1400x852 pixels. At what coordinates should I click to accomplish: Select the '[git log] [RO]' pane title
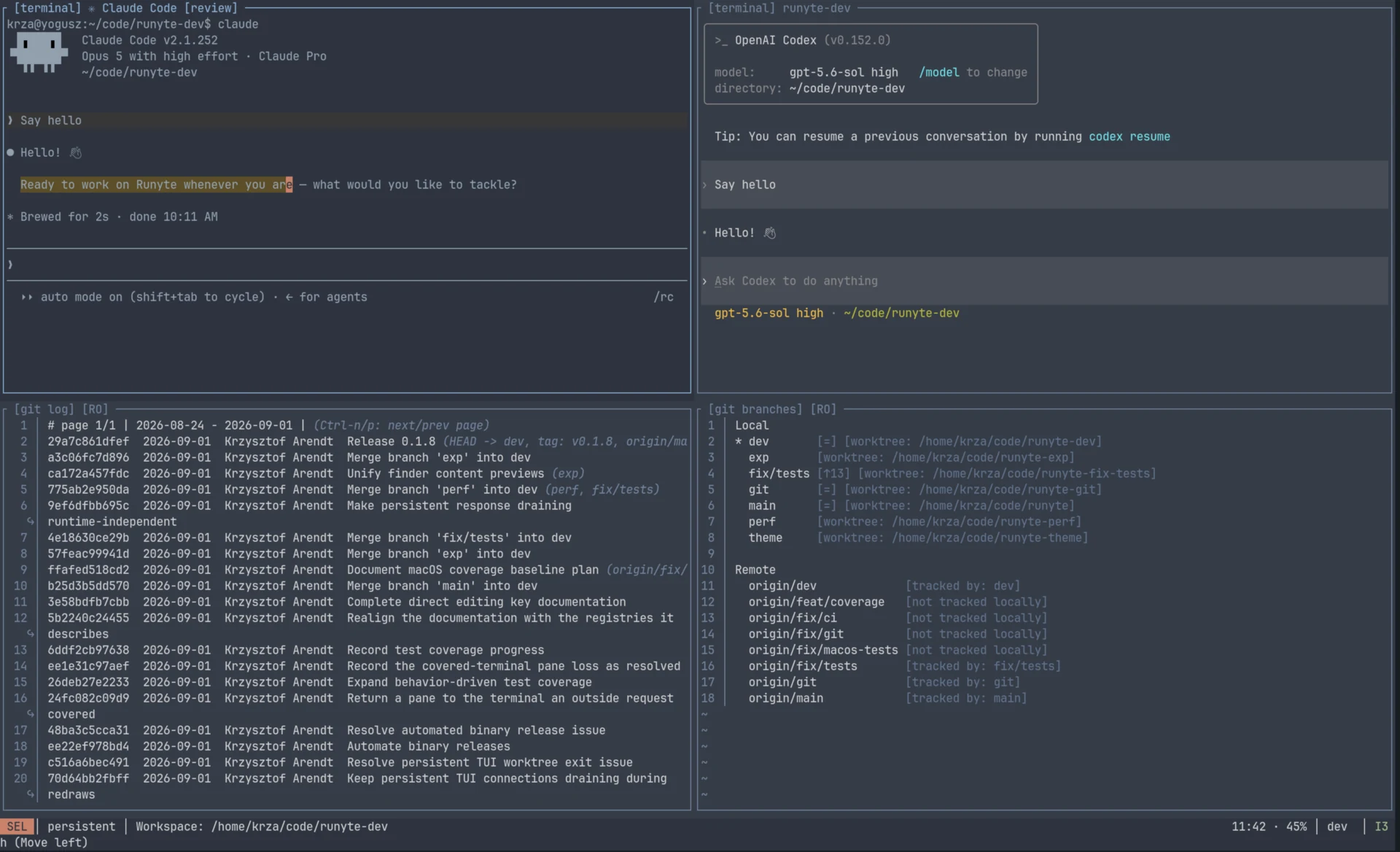tap(61, 409)
